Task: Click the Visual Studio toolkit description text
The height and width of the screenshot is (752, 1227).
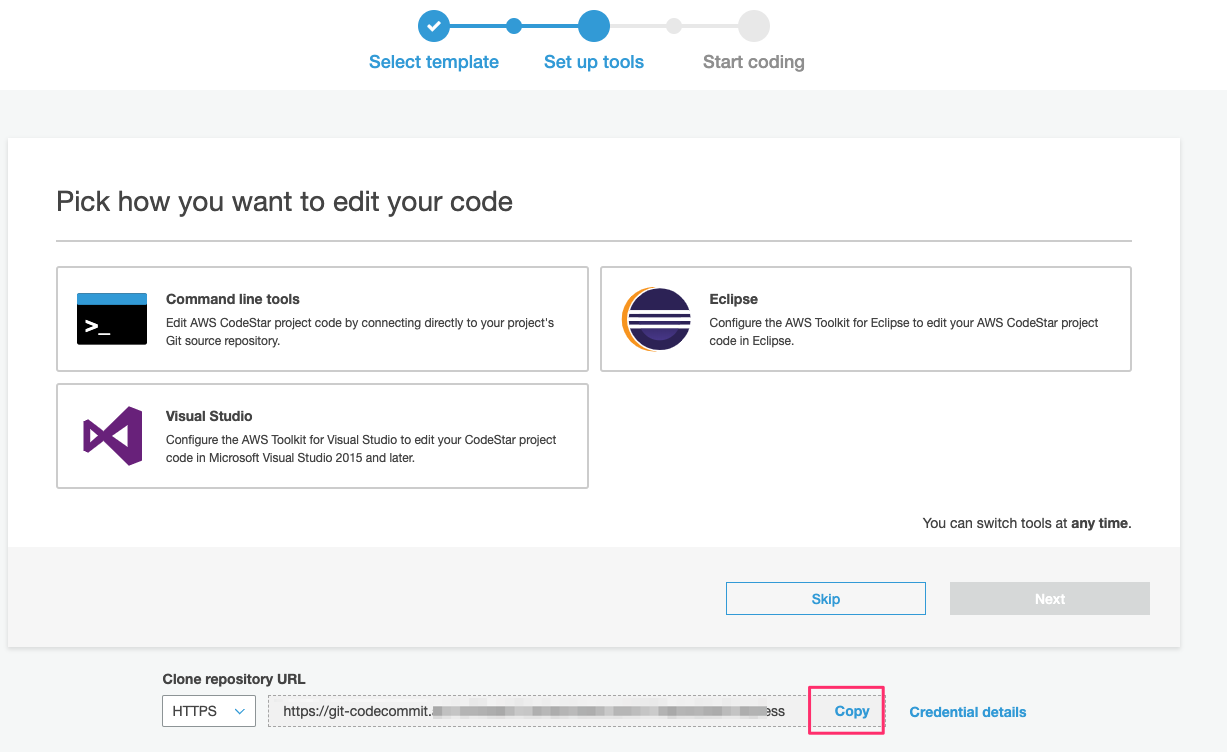Action: point(361,449)
